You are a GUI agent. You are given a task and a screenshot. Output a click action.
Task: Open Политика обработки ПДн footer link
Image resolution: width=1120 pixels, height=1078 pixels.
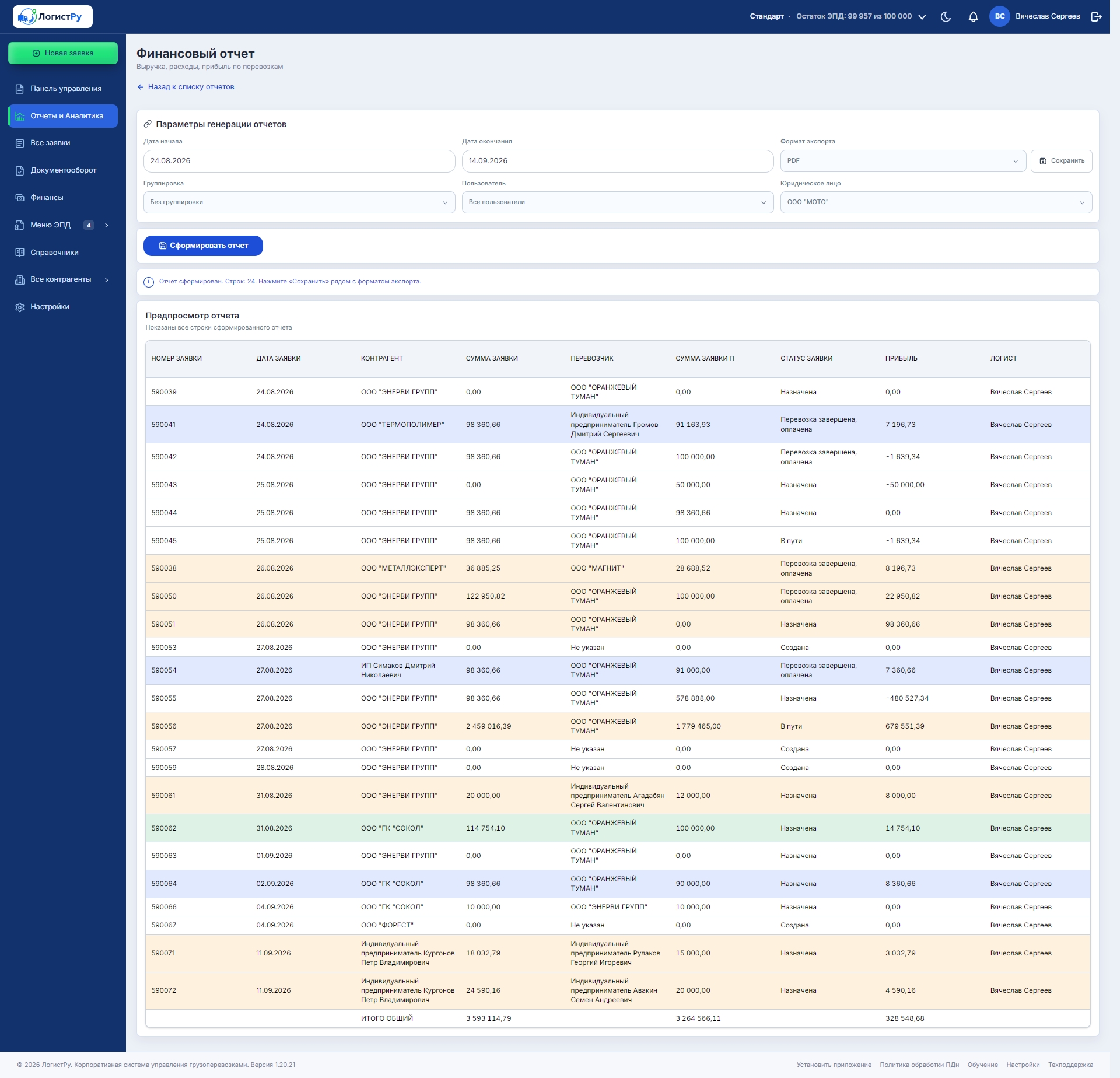[x=919, y=1065]
